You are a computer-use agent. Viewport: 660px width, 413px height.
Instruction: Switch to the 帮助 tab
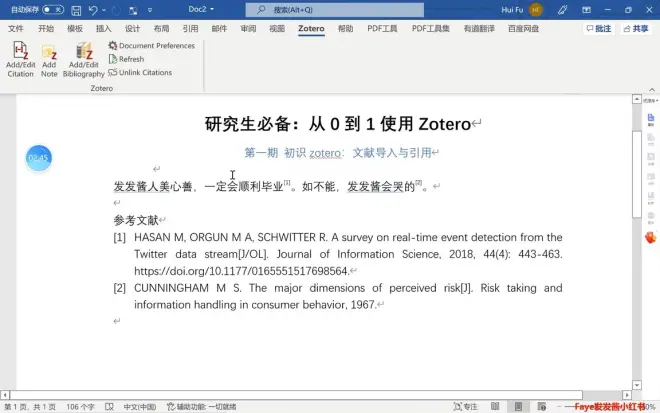click(346, 29)
